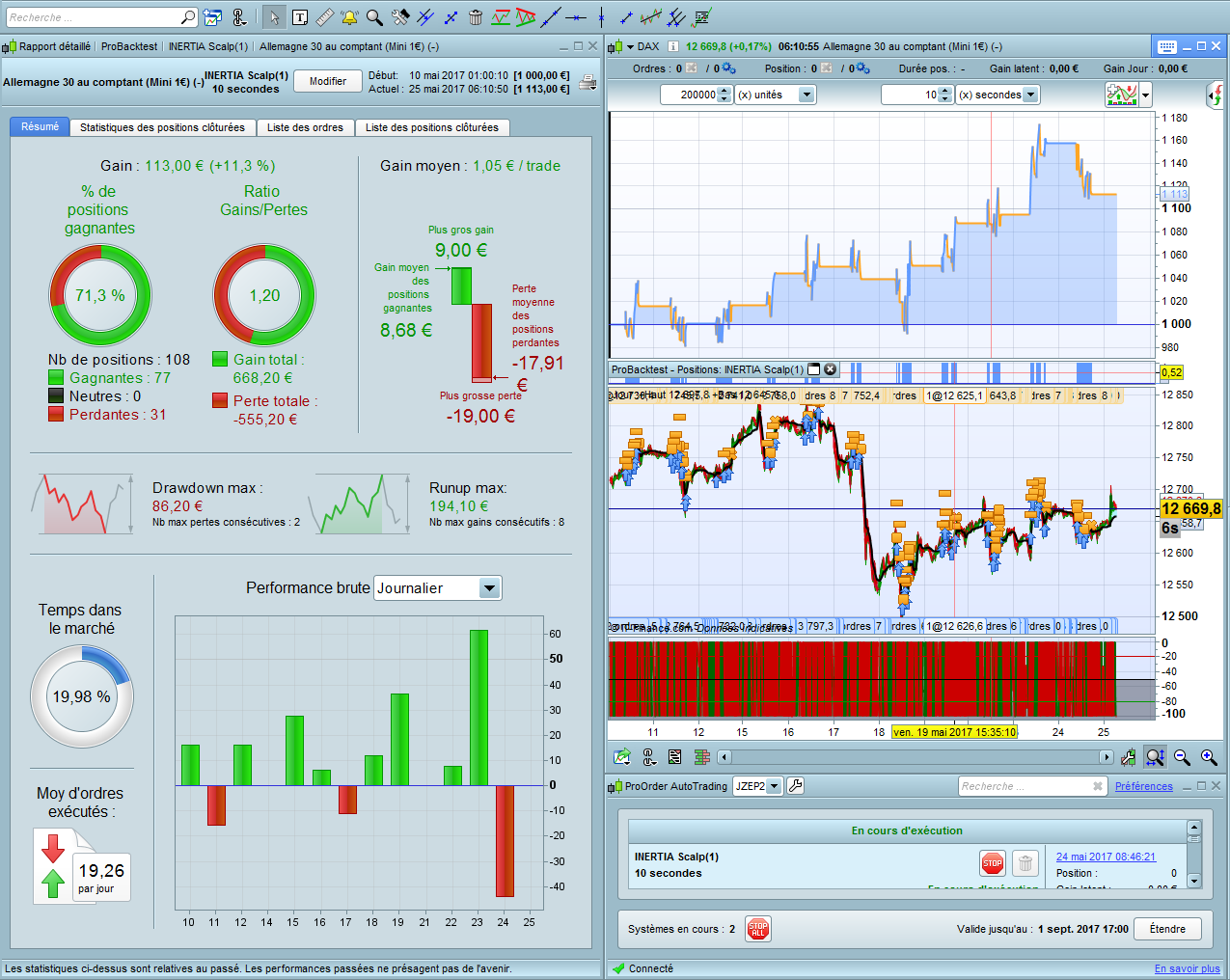Click the zoom in magnifier below chart

1209,757
